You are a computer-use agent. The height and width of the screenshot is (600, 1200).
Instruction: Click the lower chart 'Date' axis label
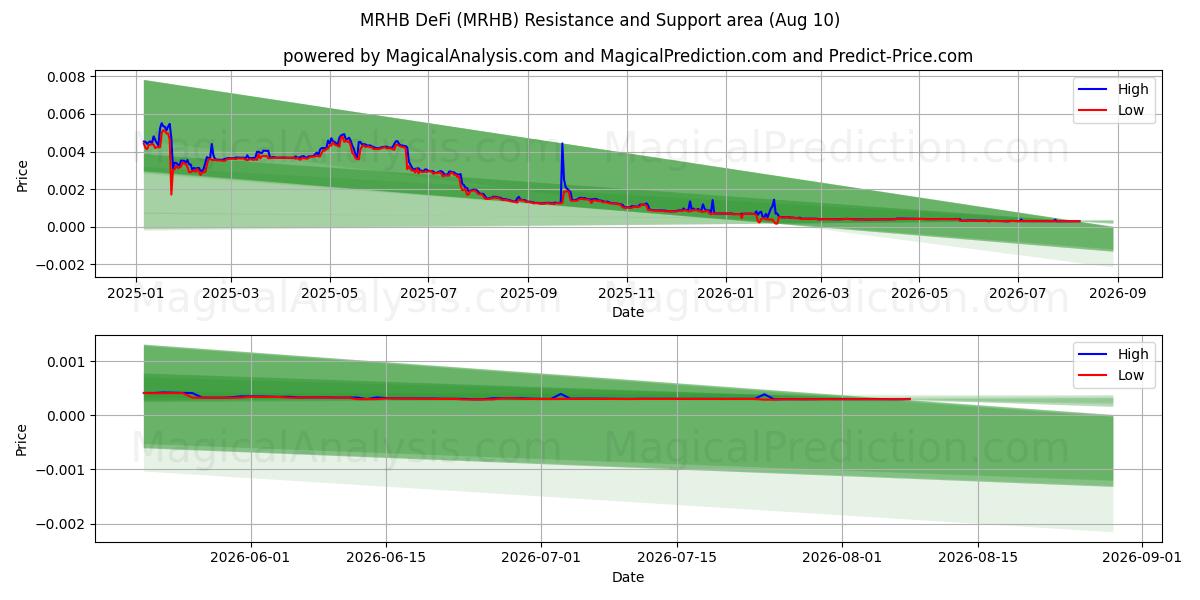click(628, 577)
